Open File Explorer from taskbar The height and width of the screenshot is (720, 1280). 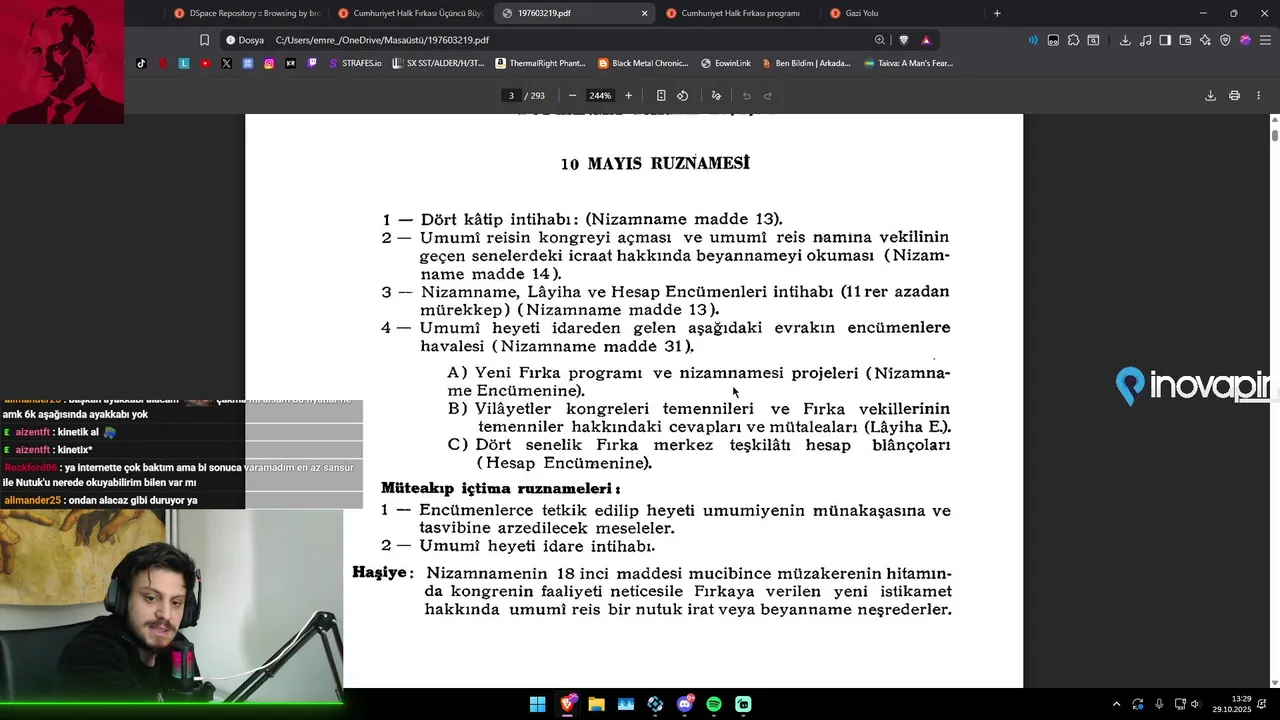point(597,704)
